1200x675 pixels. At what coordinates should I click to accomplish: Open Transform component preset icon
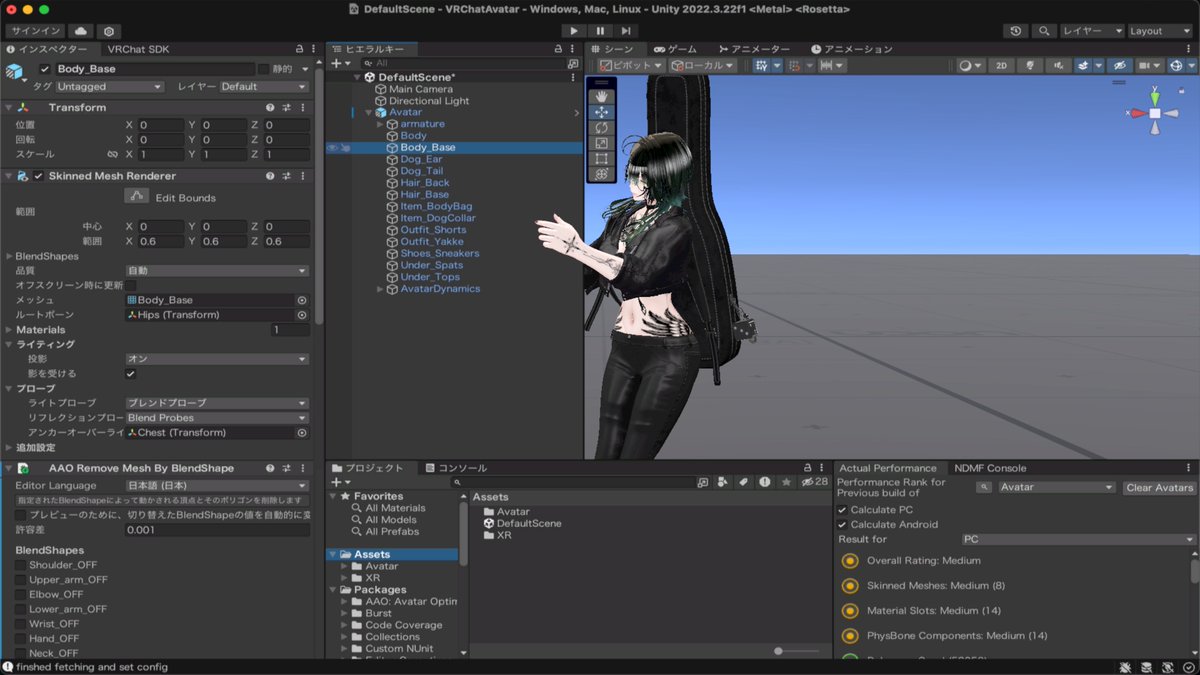click(x=286, y=107)
